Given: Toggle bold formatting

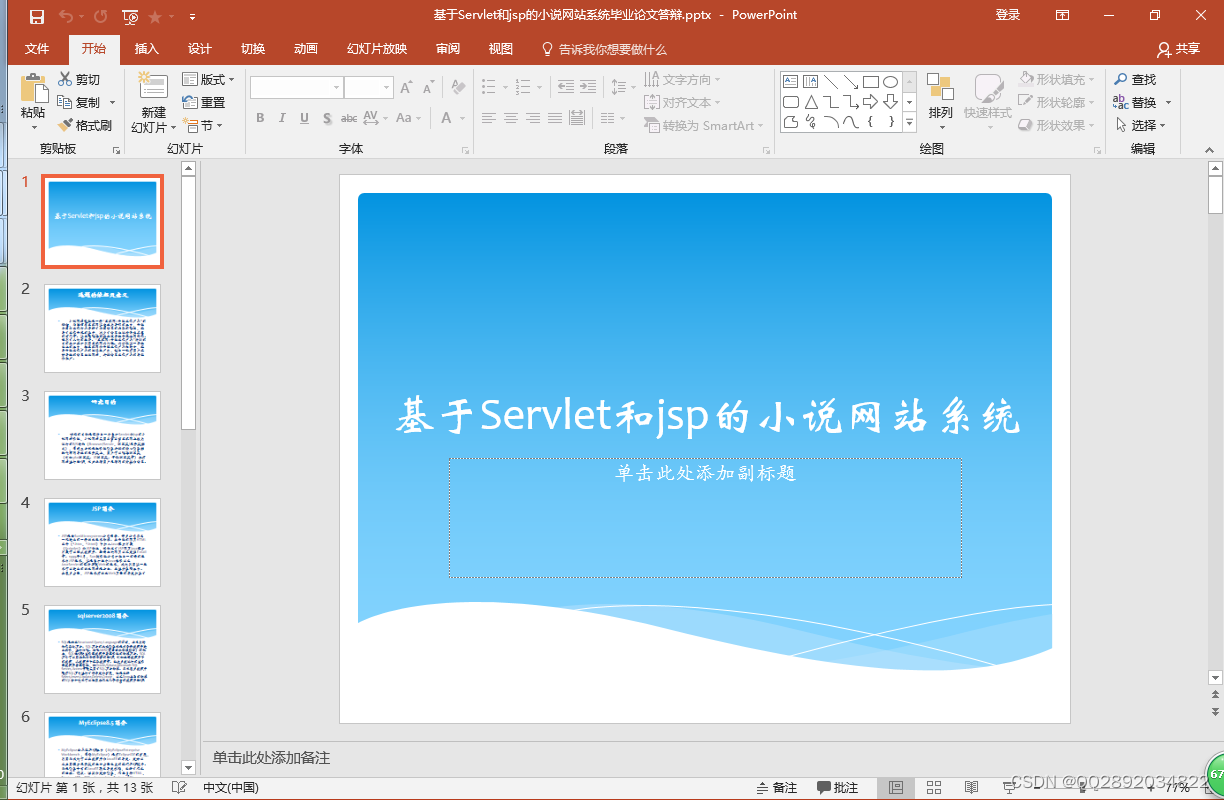Looking at the screenshot, I should pos(259,117).
